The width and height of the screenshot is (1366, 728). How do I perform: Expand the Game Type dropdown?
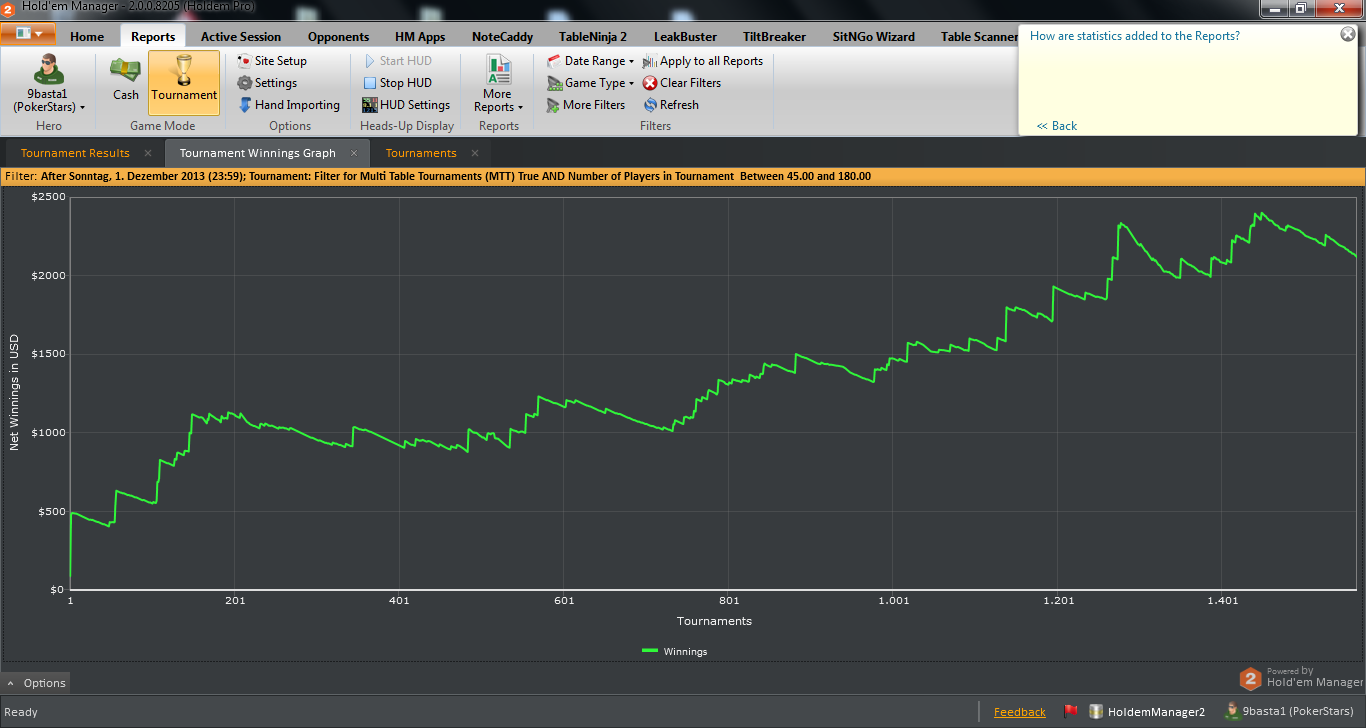tap(590, 83)
